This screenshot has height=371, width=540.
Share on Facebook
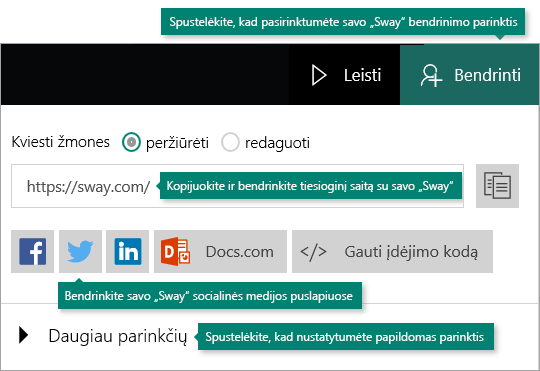32,251
